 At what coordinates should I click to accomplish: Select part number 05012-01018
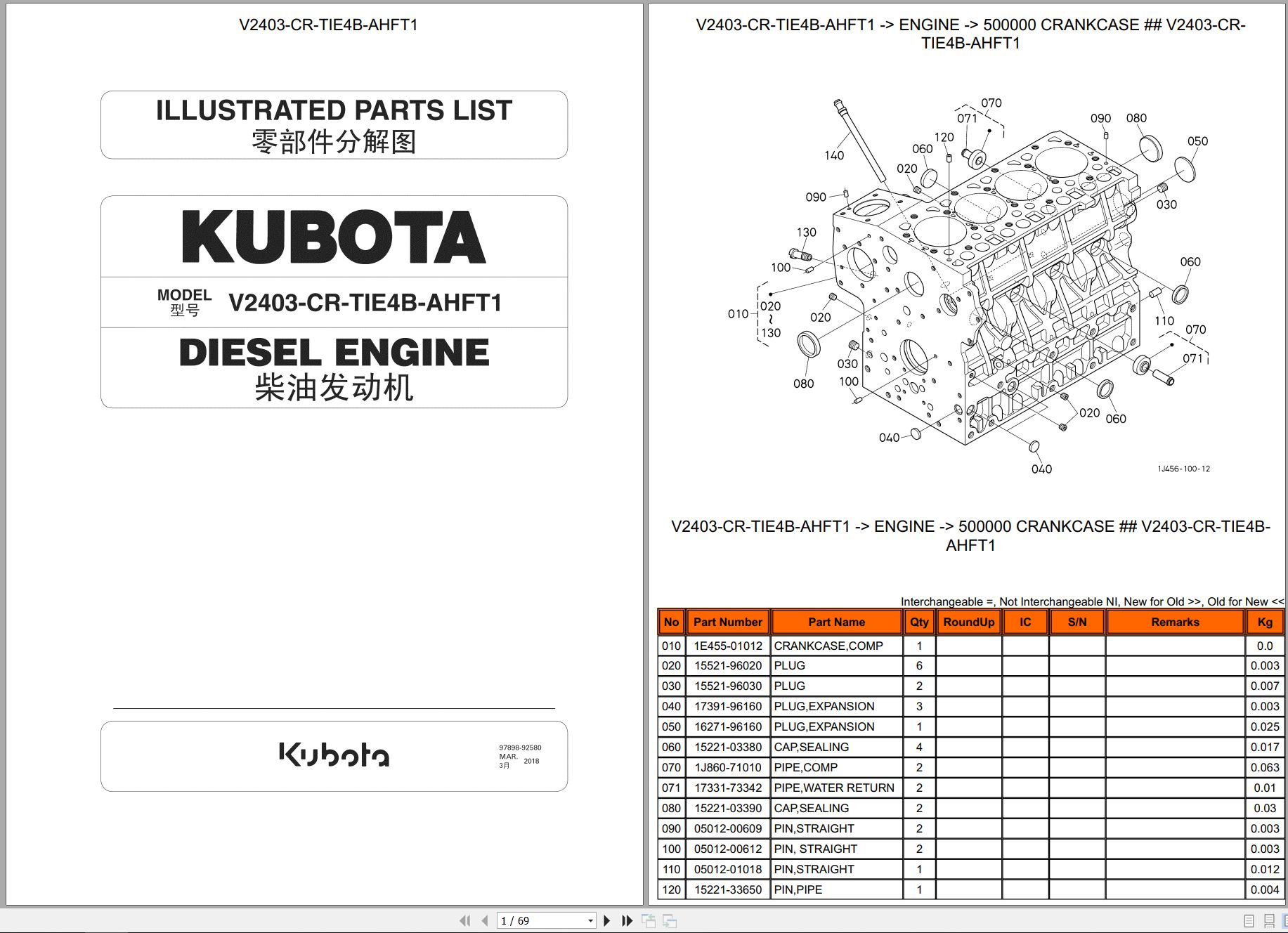pyautogui.click(x=728, y=869)
